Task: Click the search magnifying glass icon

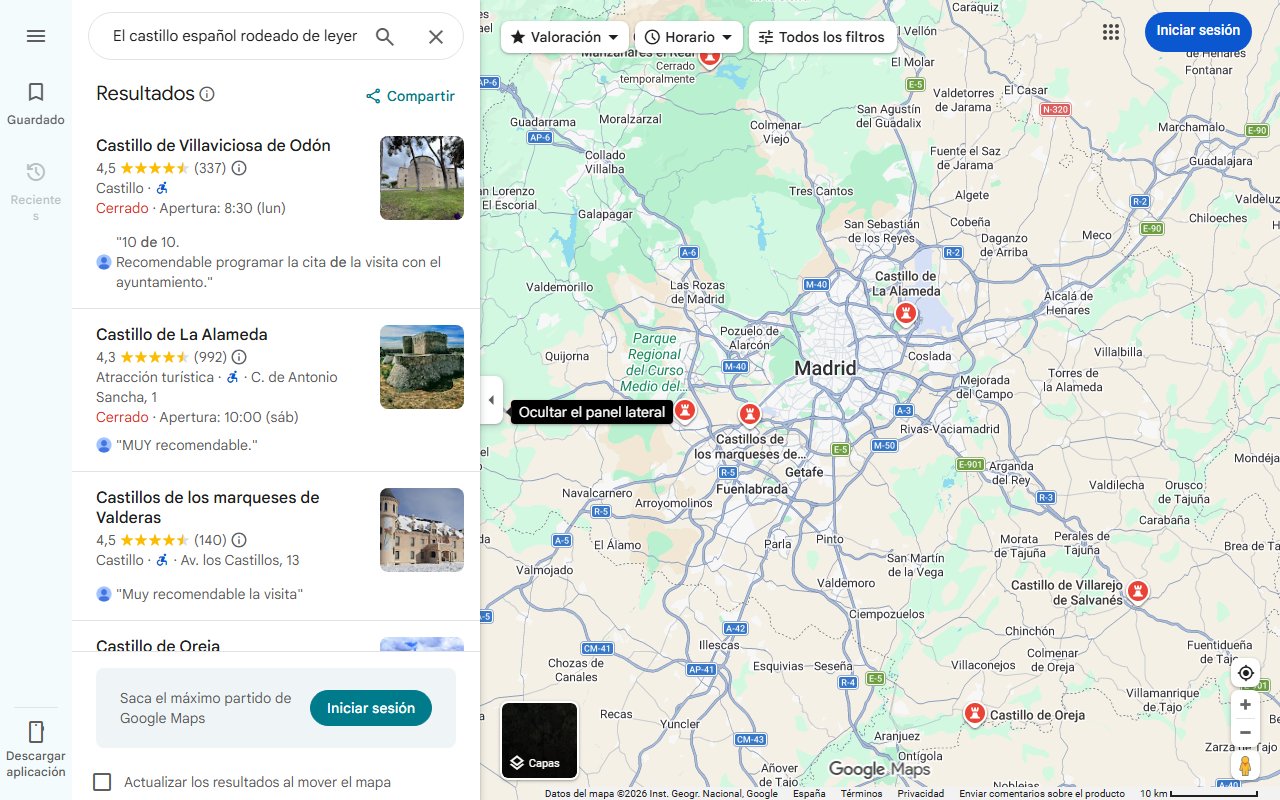Action: (385, 36)
